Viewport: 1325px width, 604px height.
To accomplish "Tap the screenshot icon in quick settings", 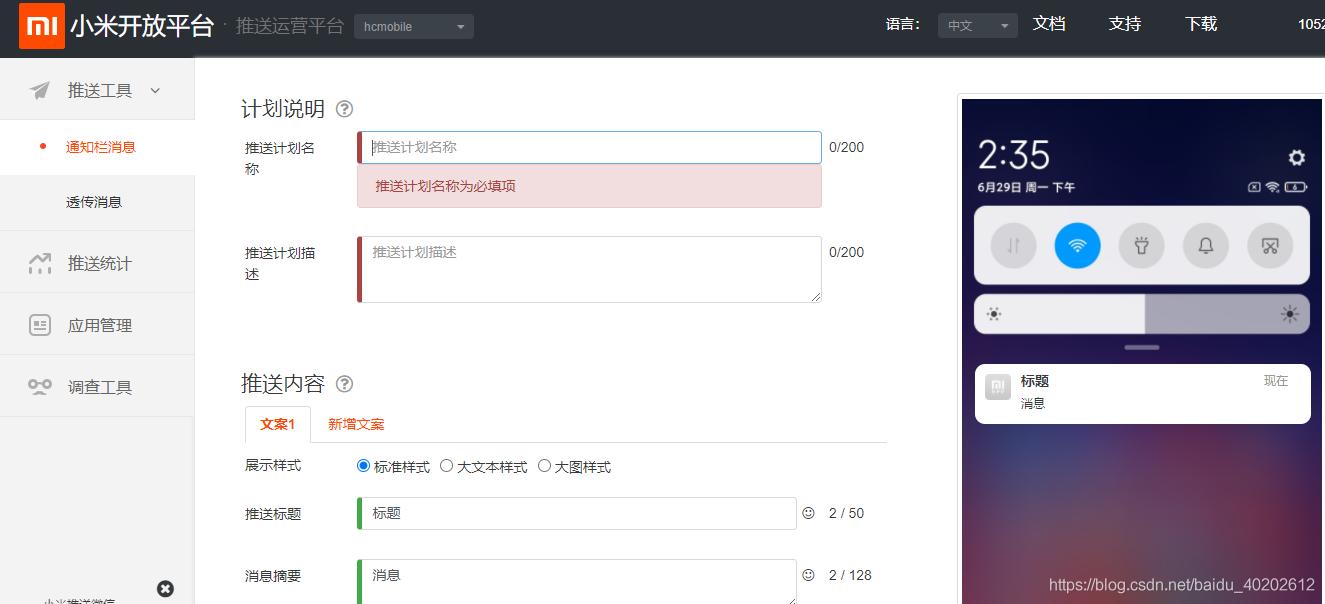I will (x=1270, y=245).
